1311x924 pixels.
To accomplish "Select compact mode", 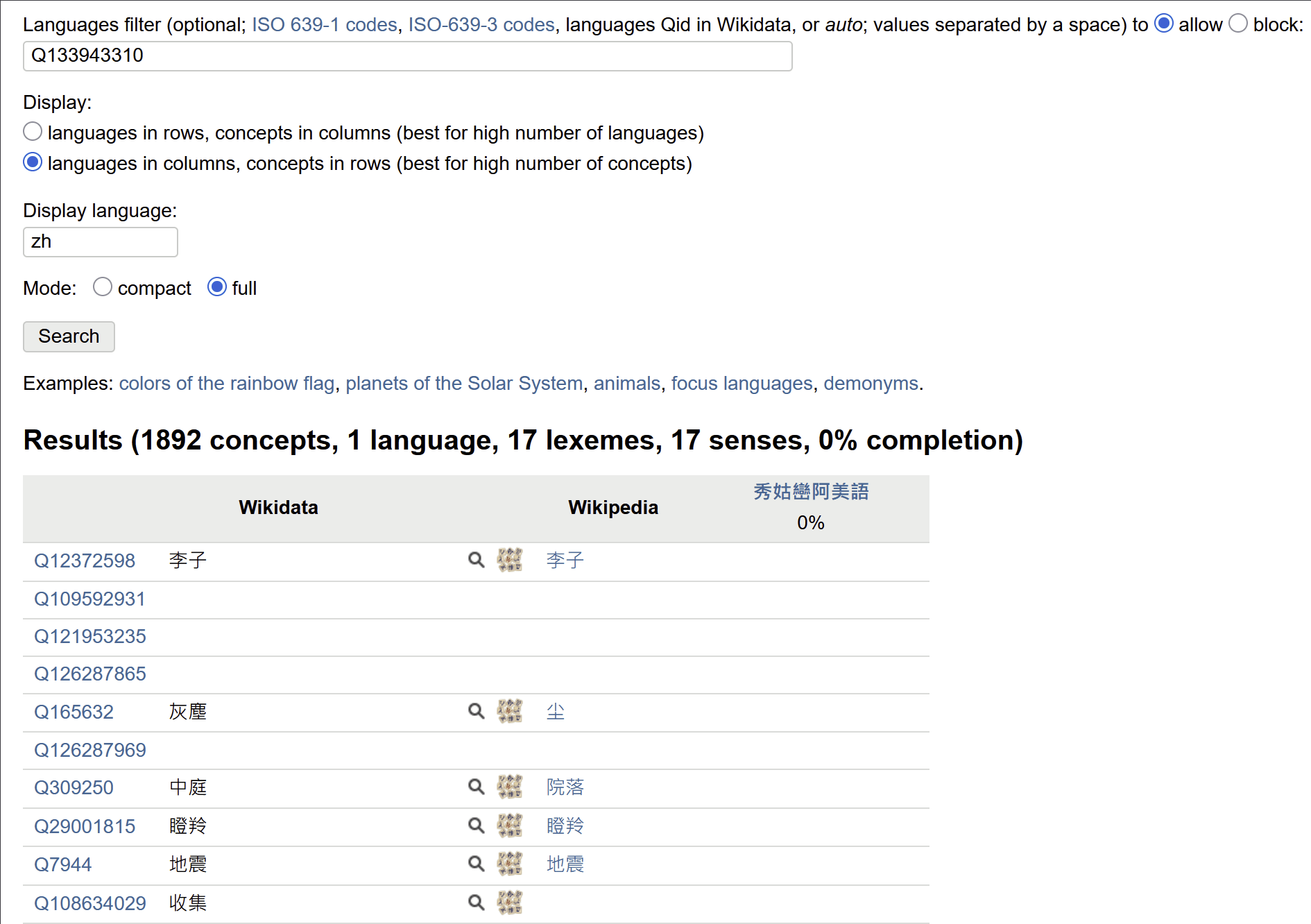I will point(103,287).
